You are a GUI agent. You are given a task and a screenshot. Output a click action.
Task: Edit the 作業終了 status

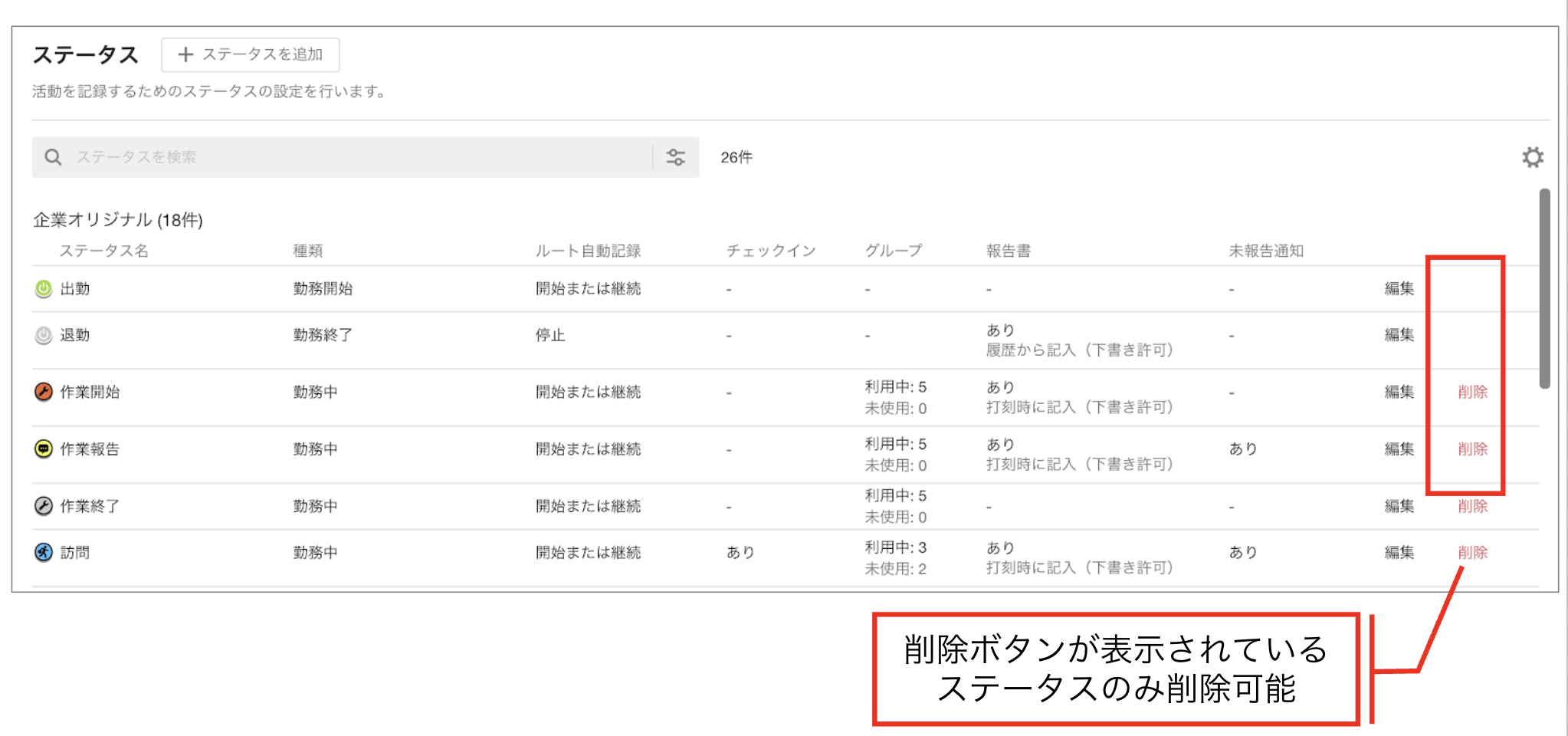click(x=1399, y=506)
